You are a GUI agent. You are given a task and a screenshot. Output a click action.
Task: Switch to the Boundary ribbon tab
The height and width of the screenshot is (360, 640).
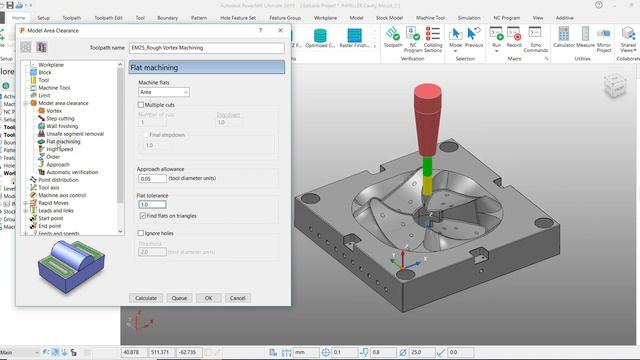(167, 18)
